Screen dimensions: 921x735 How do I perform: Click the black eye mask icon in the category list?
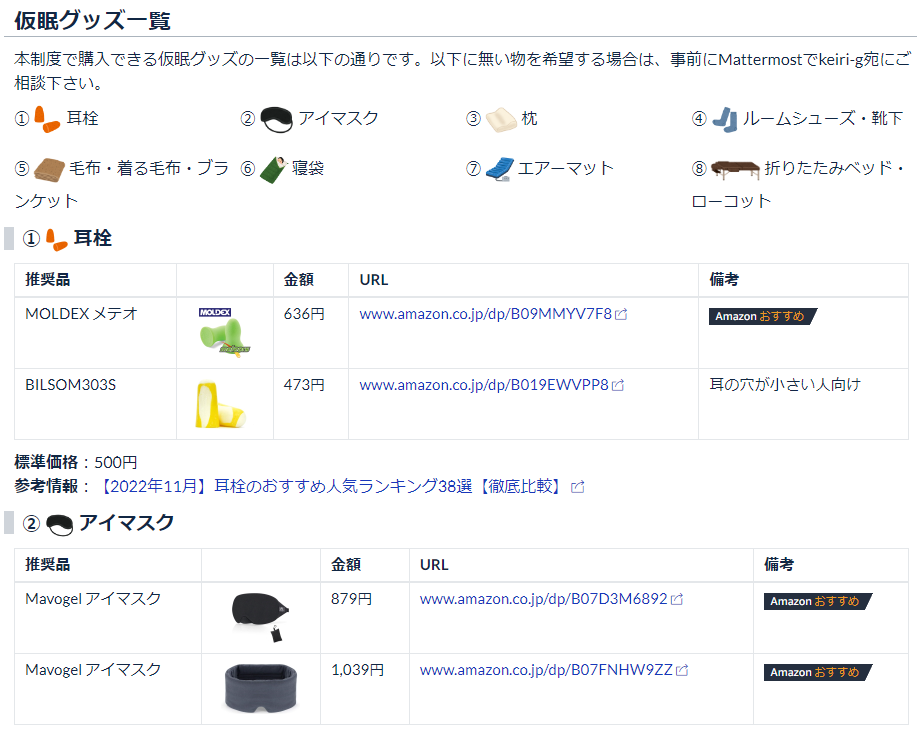276,119
